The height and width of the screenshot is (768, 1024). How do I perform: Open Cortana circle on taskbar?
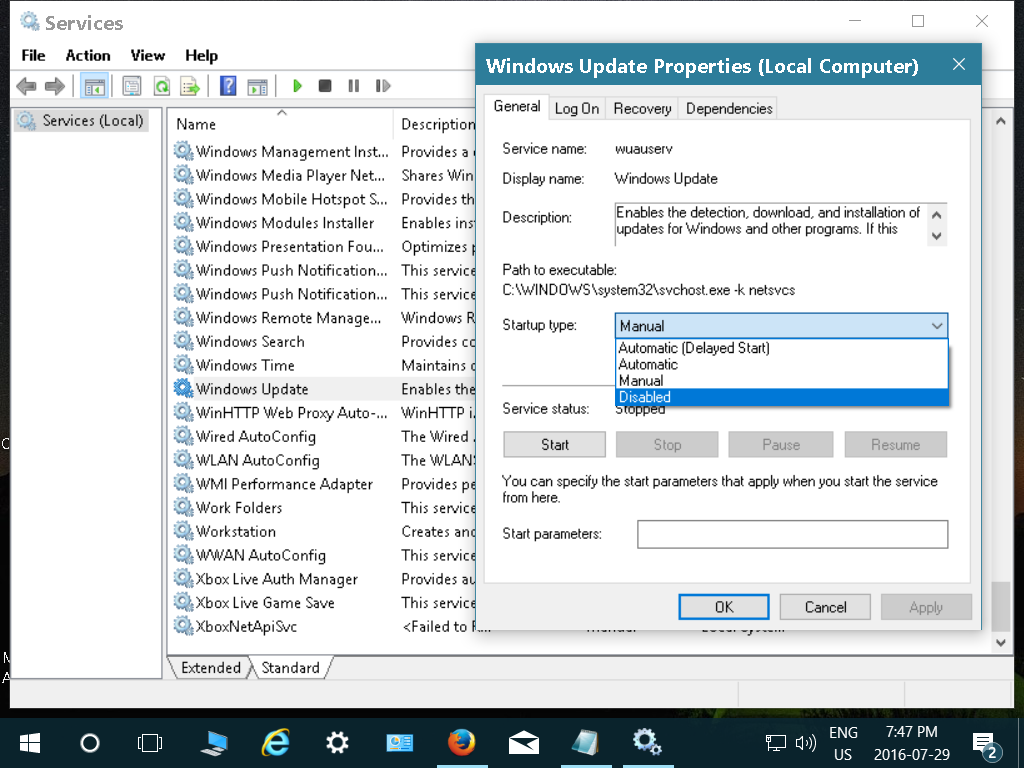89,743
